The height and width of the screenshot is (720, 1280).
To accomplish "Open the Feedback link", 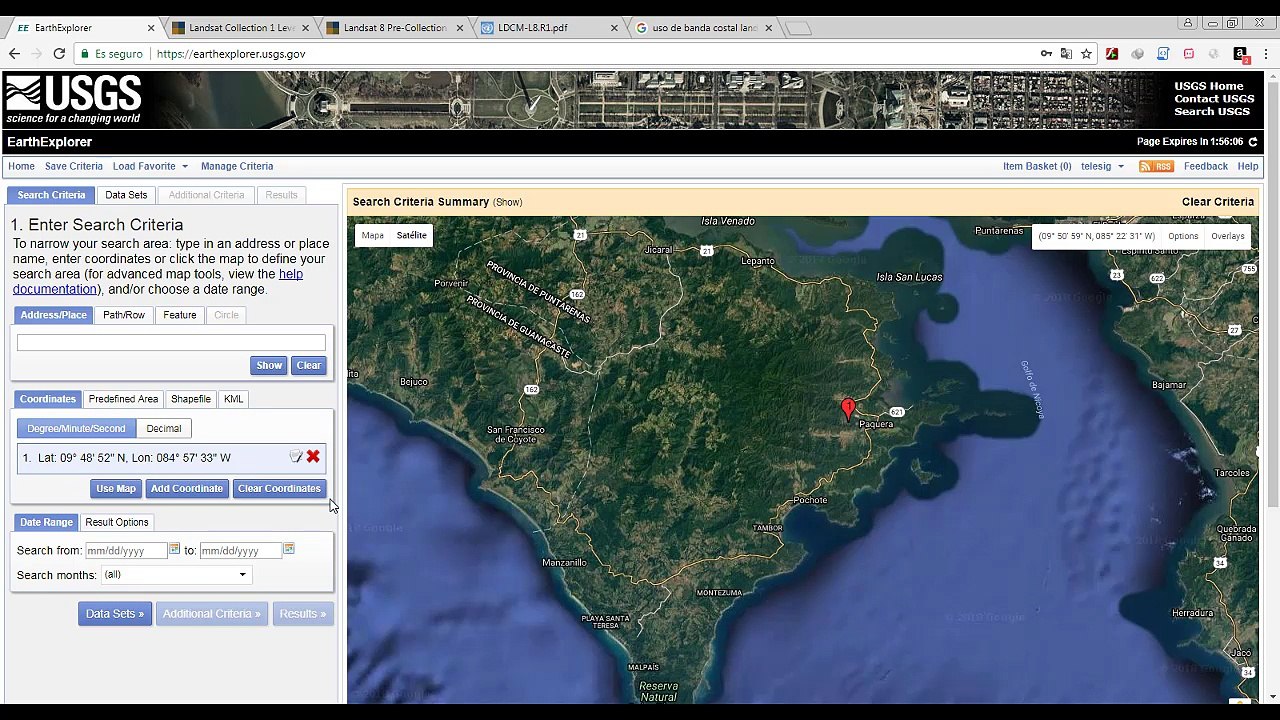I will coord(1205,166).
